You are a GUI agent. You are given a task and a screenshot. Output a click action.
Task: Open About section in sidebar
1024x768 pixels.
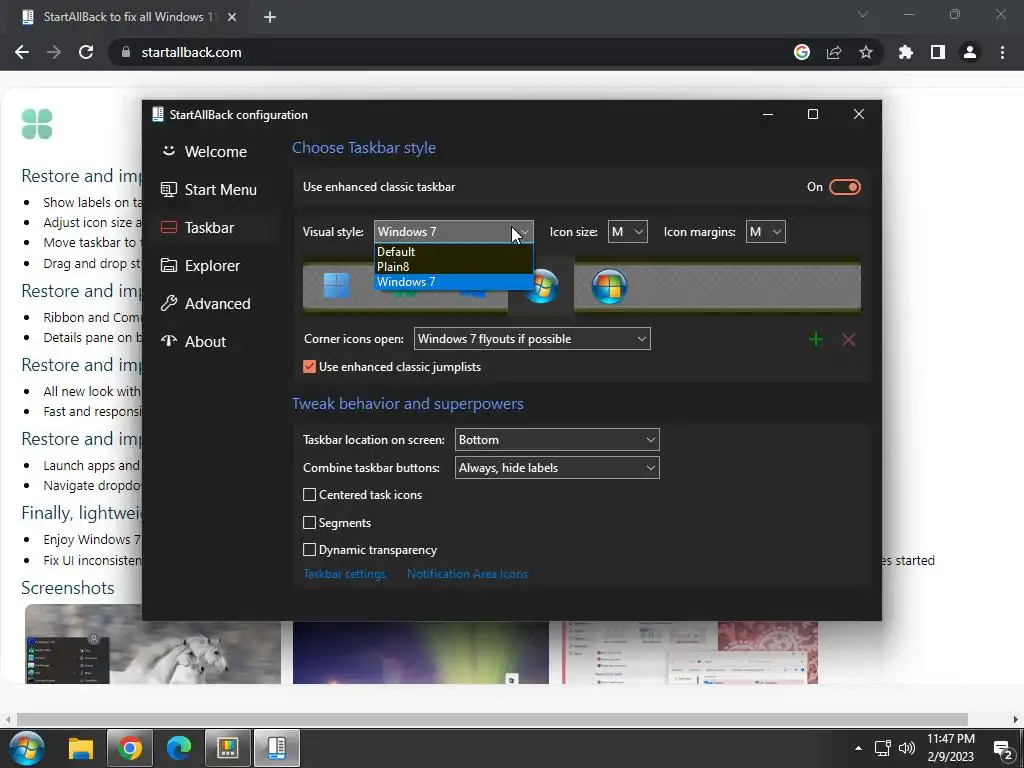pyautogui.click(x=216, y=342)
